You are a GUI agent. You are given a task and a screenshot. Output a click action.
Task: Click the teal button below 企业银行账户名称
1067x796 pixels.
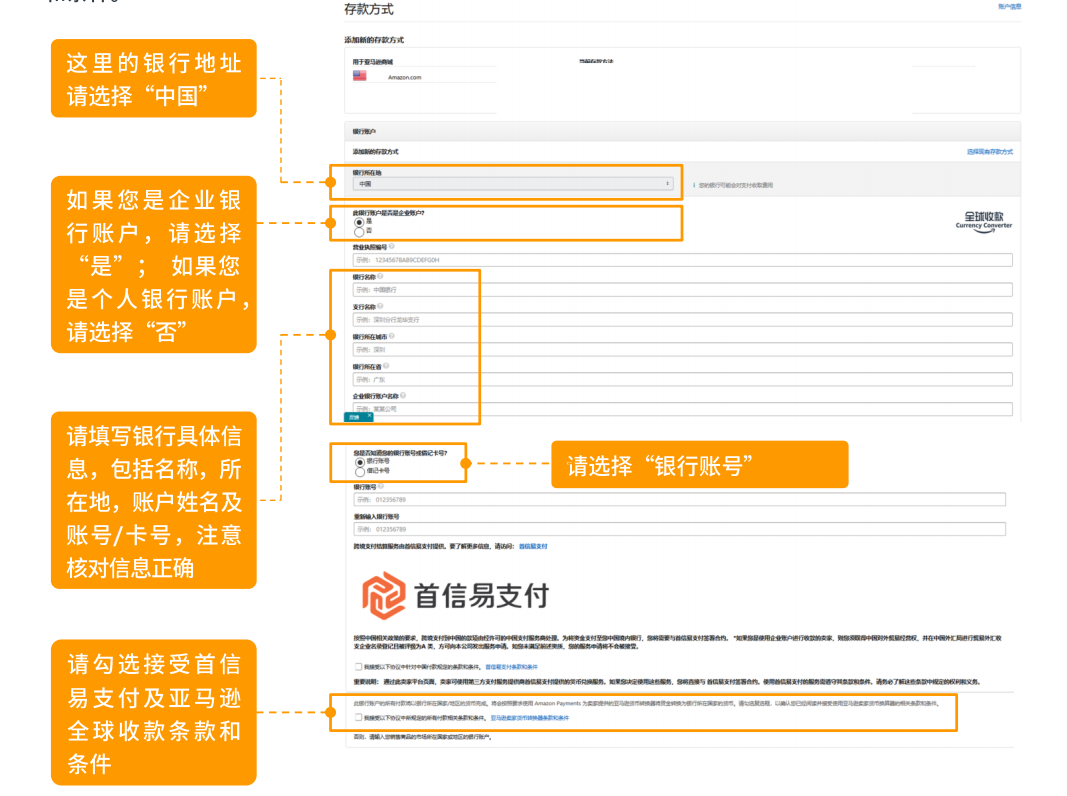[357, 415]
